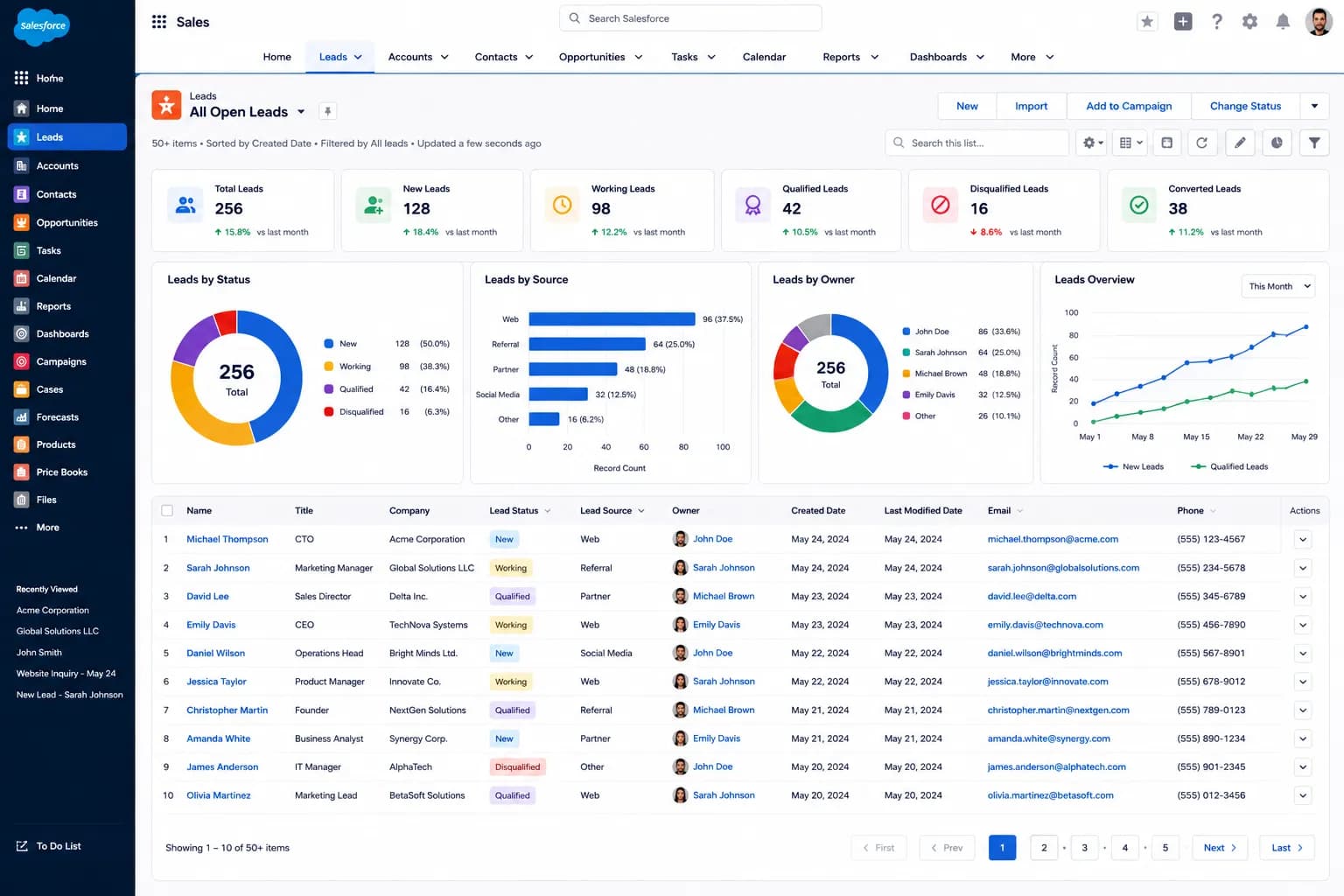The height and width of the screenshot is (896, 1344).
Task: Open the This Month dropdown in Leads Overview
Action: 1278,286
